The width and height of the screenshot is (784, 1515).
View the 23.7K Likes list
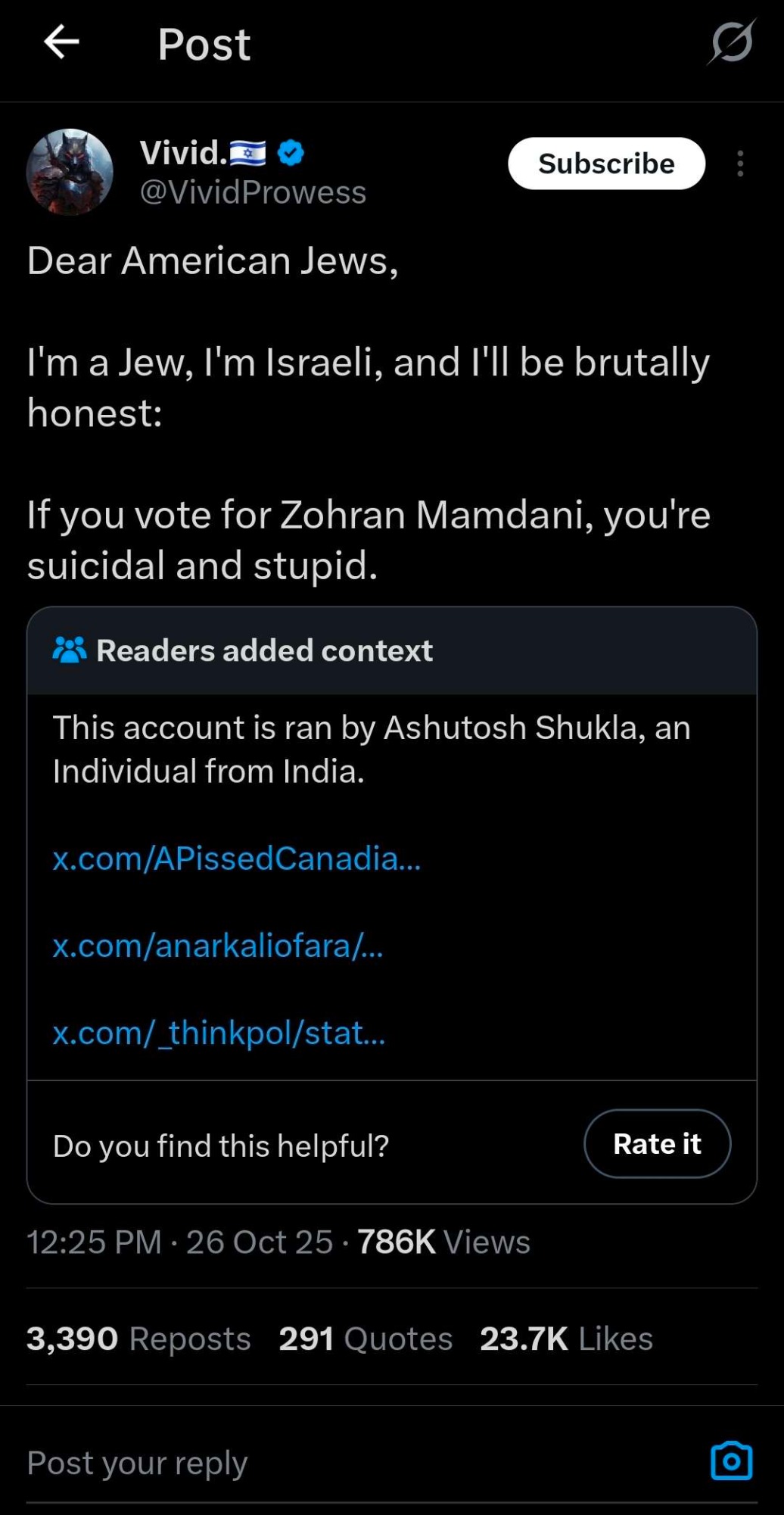566,1339
